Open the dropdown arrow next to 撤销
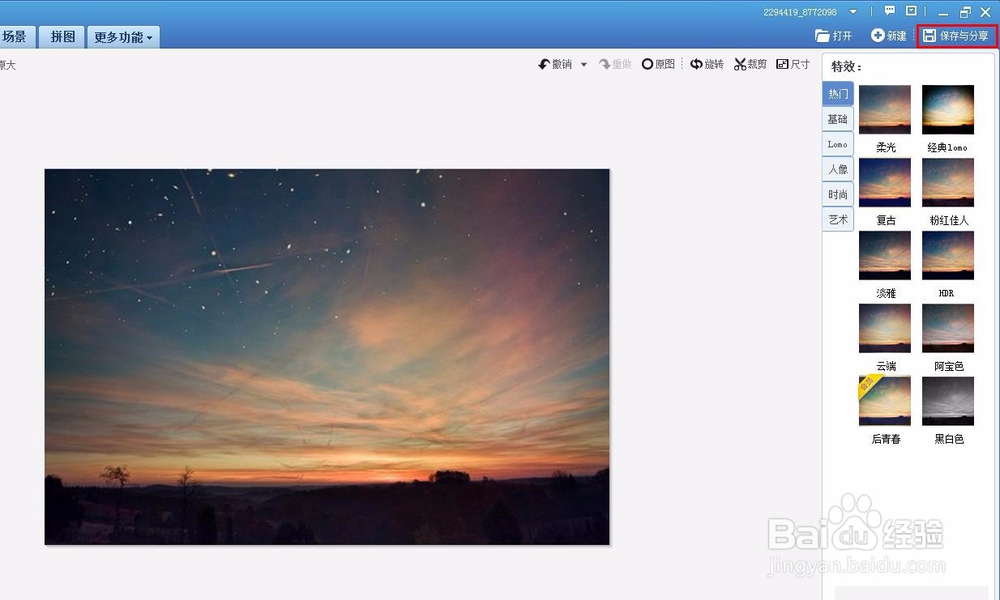 (x=584, y=65)
